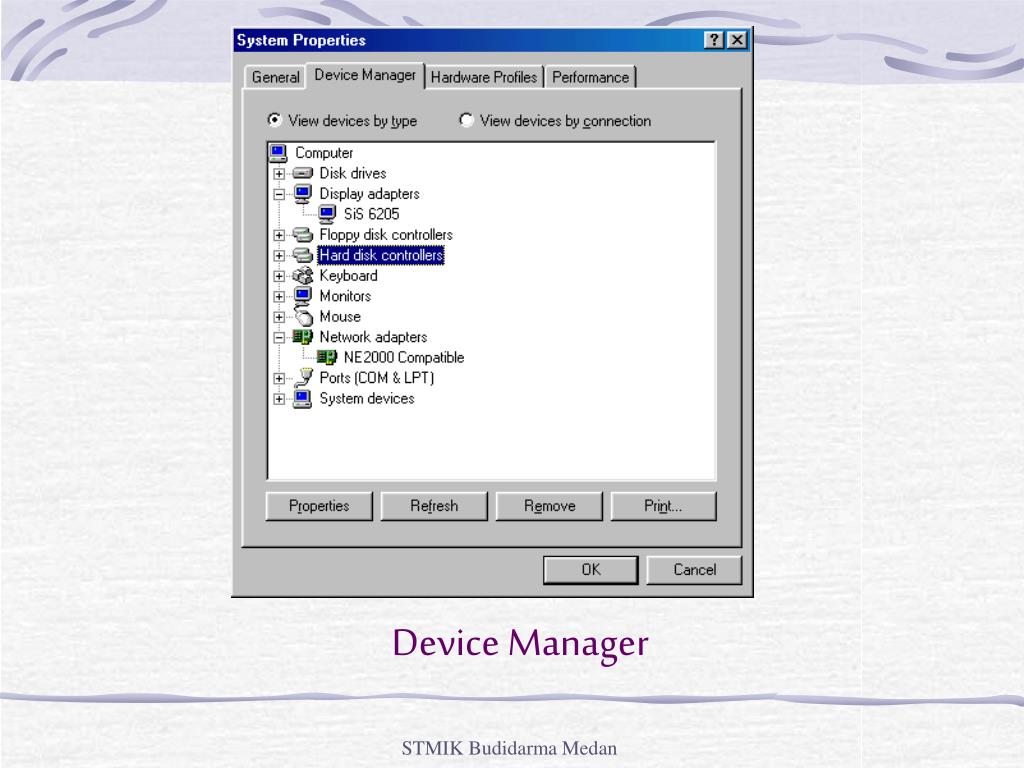The height and width of the screenshot is (768, 1024).
Task: Collapse the Network adapters node
Action: (x=279, y=338)
